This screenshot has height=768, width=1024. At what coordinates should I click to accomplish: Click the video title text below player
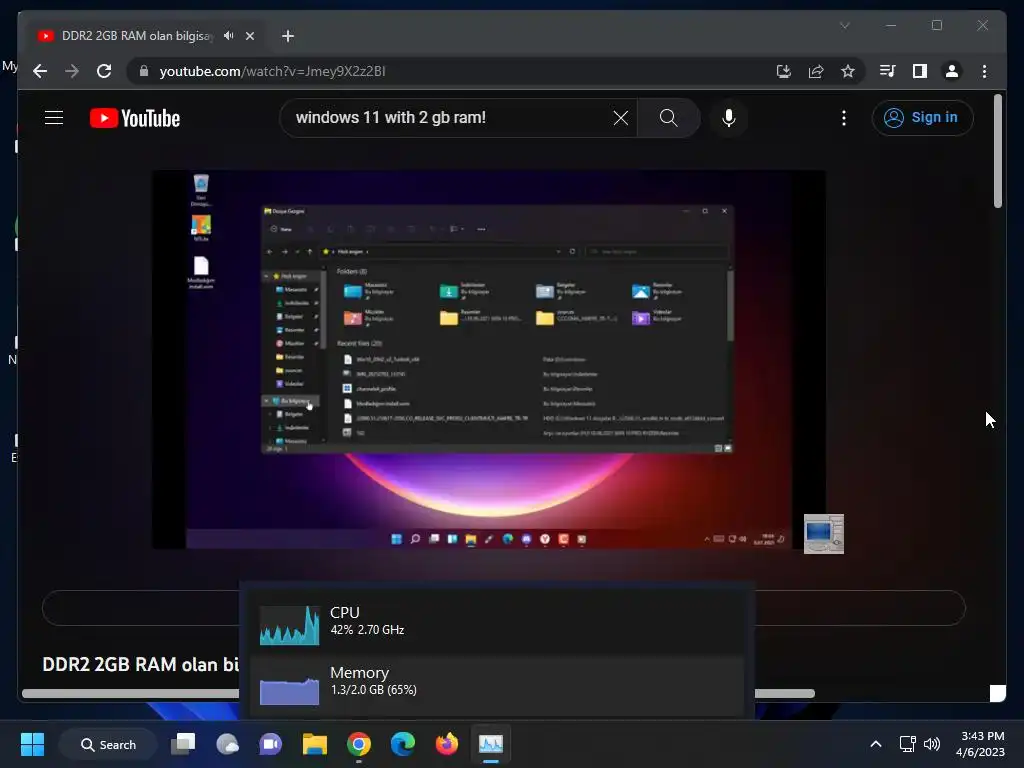[x=140, y=665]
